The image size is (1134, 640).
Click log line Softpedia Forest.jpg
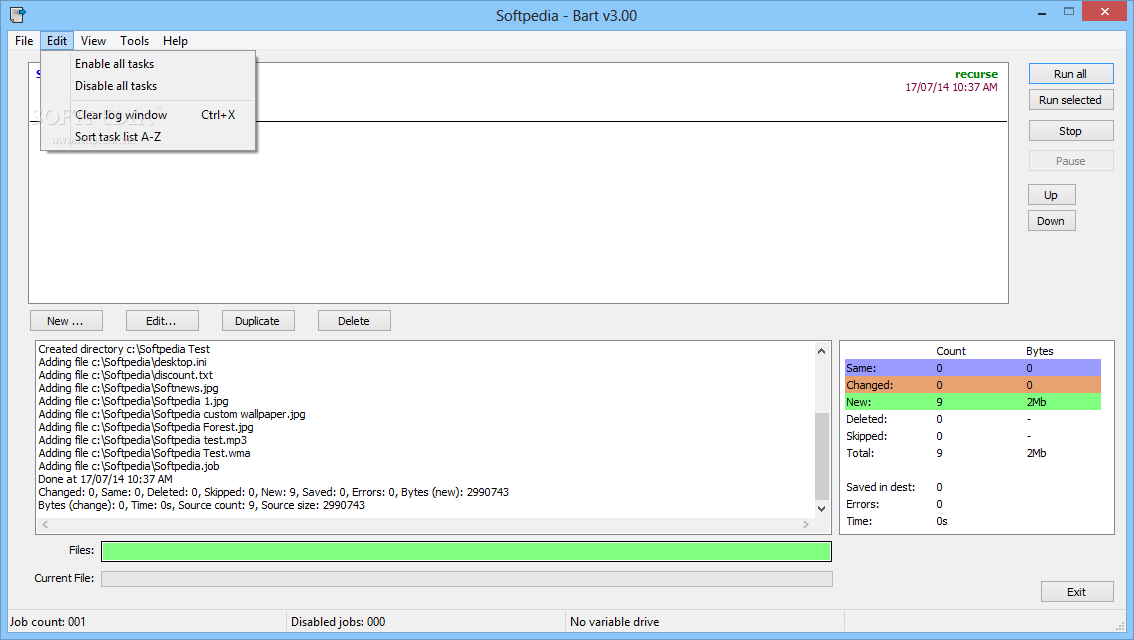(145, 427)
